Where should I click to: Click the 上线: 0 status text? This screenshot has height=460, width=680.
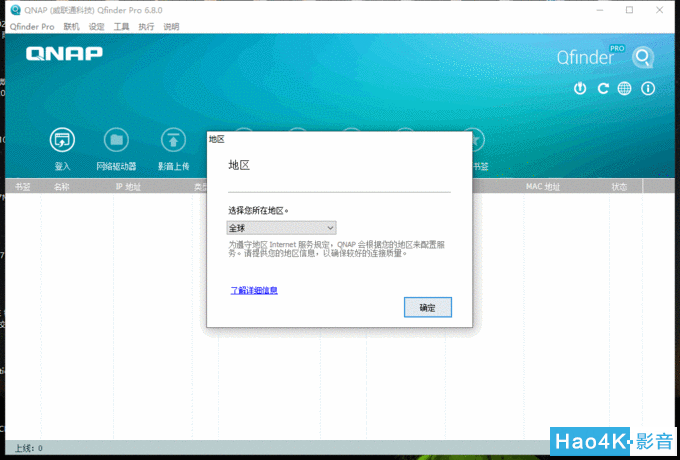pyautogui.click(x=29, y=448)
